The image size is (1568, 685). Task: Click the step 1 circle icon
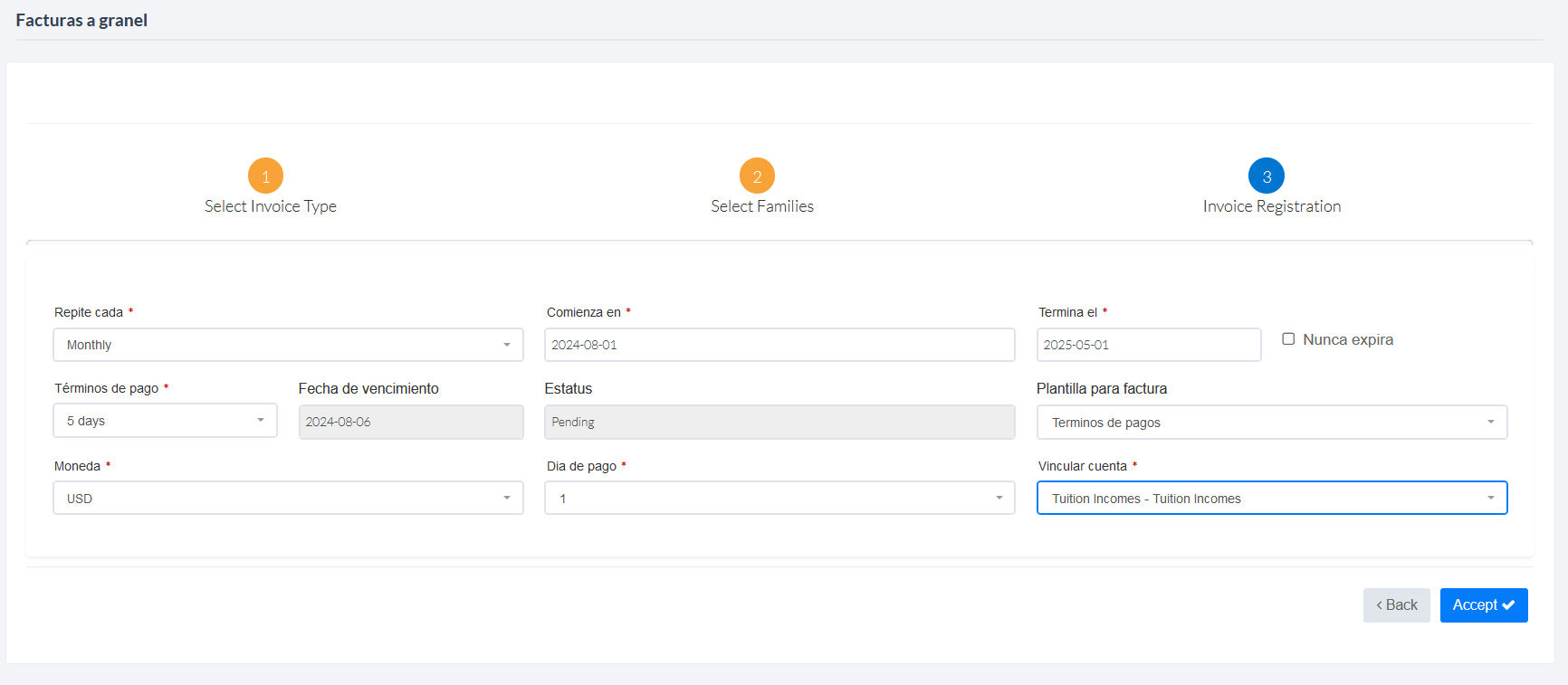(x=265, y=176)
